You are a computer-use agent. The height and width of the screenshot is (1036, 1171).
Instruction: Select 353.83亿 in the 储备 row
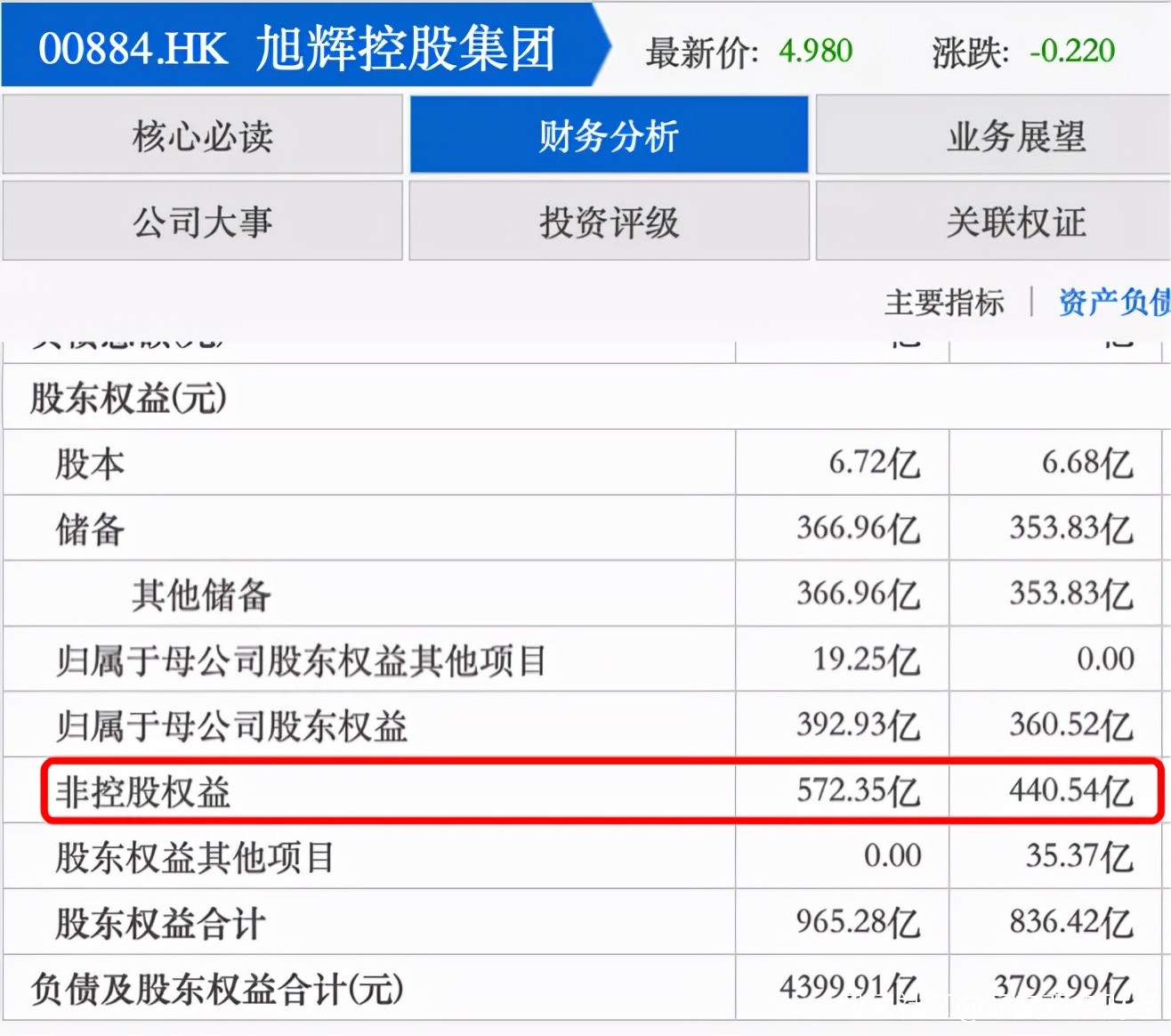pos(1071,530)
